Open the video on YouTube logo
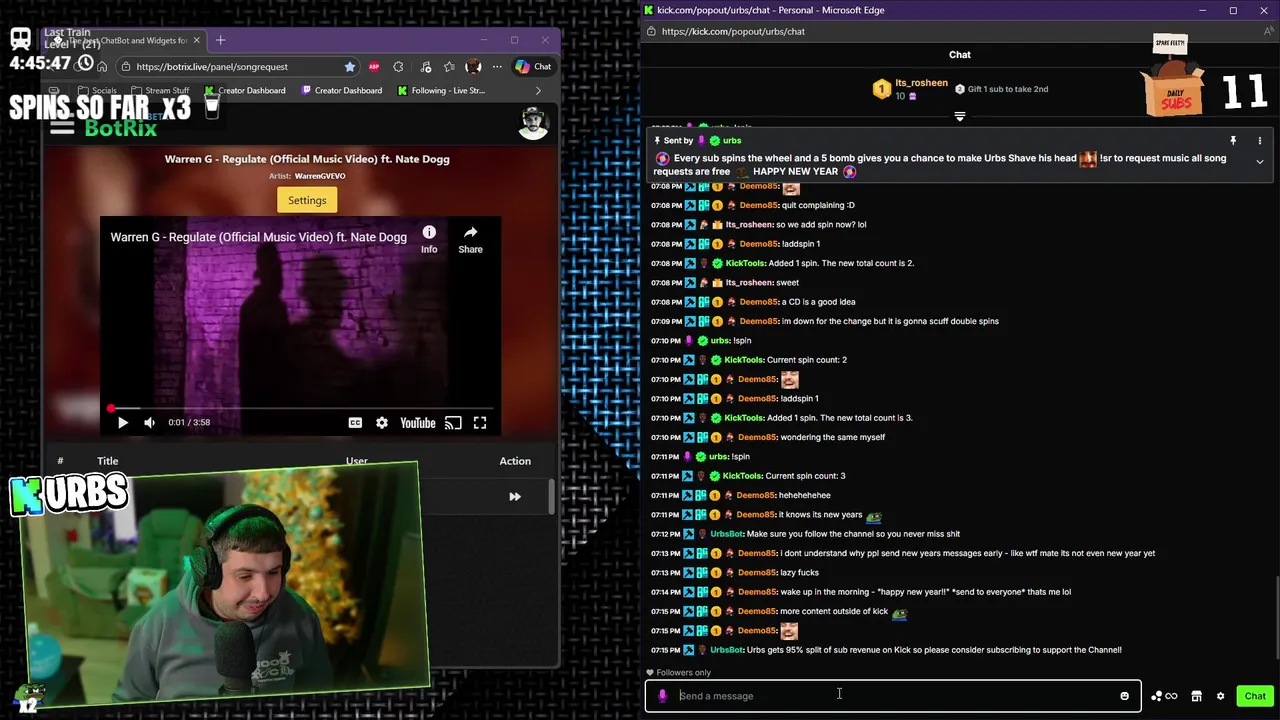 (x=418, y=423)
